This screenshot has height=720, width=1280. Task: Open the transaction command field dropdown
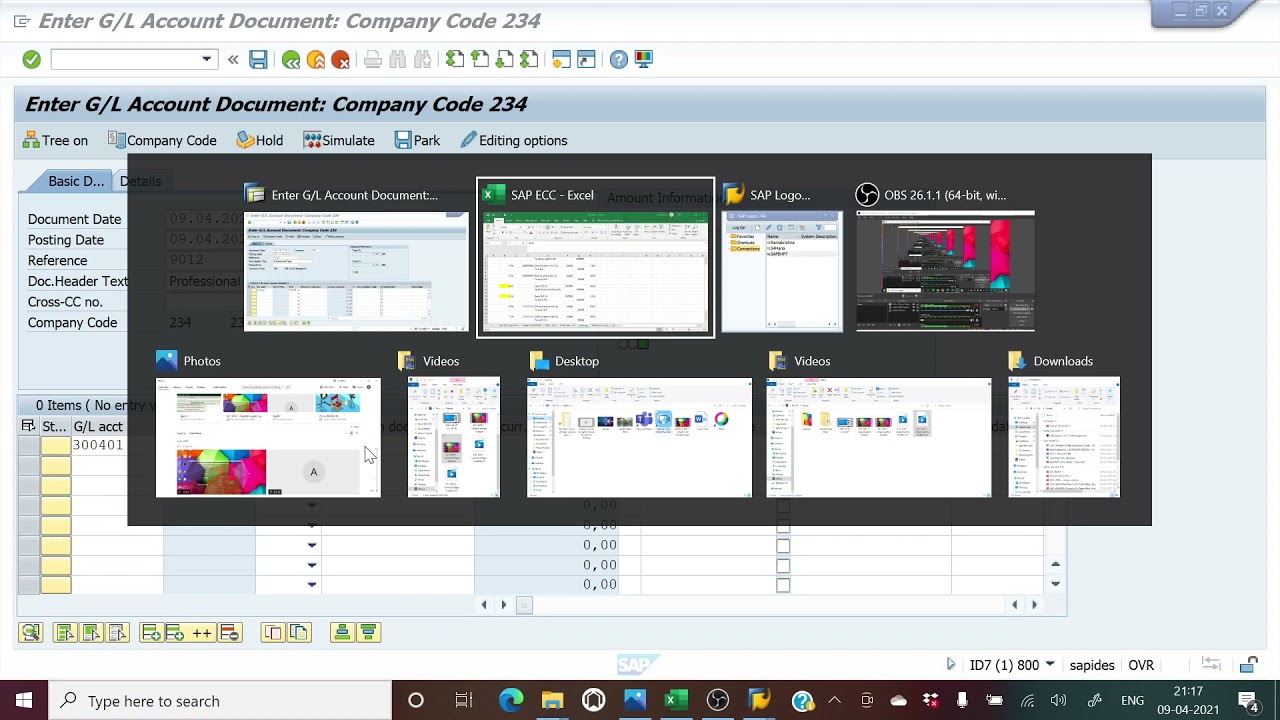pos(207,60)
